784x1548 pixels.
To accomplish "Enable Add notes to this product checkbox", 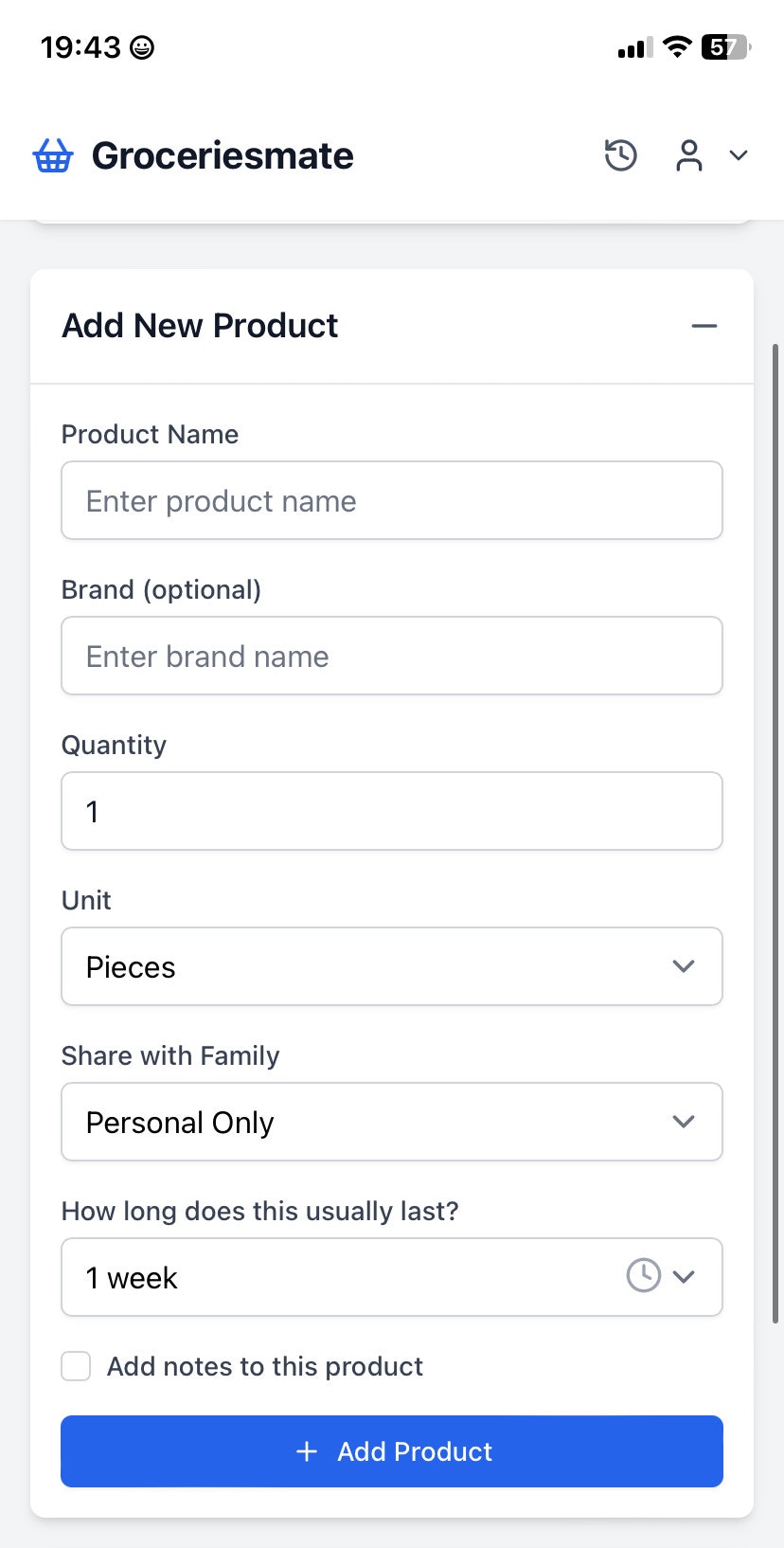I will (76, 1366).
